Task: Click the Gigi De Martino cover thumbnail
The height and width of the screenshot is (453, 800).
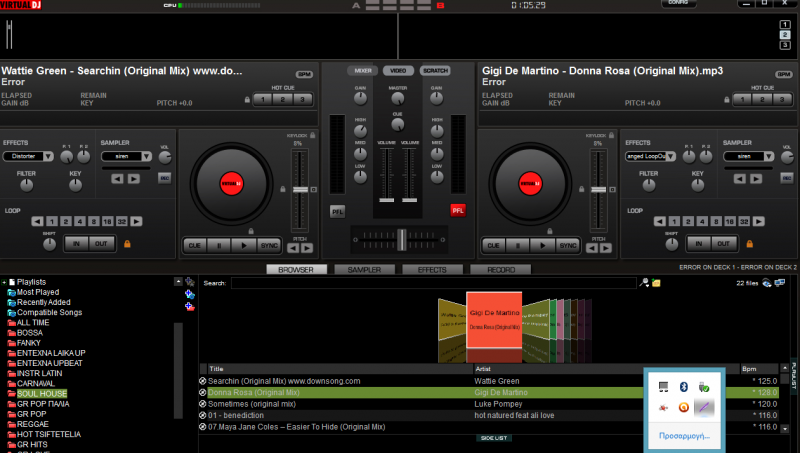Action: [494, 320]
